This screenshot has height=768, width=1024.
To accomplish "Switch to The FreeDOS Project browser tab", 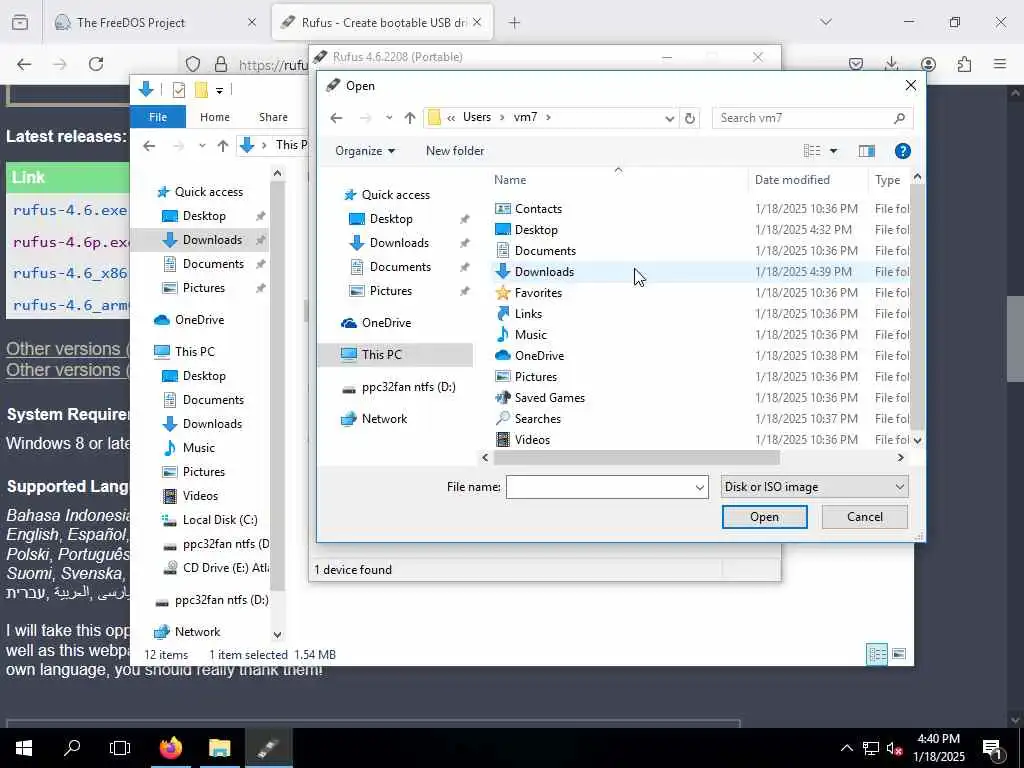I will [x=155, y=23].
